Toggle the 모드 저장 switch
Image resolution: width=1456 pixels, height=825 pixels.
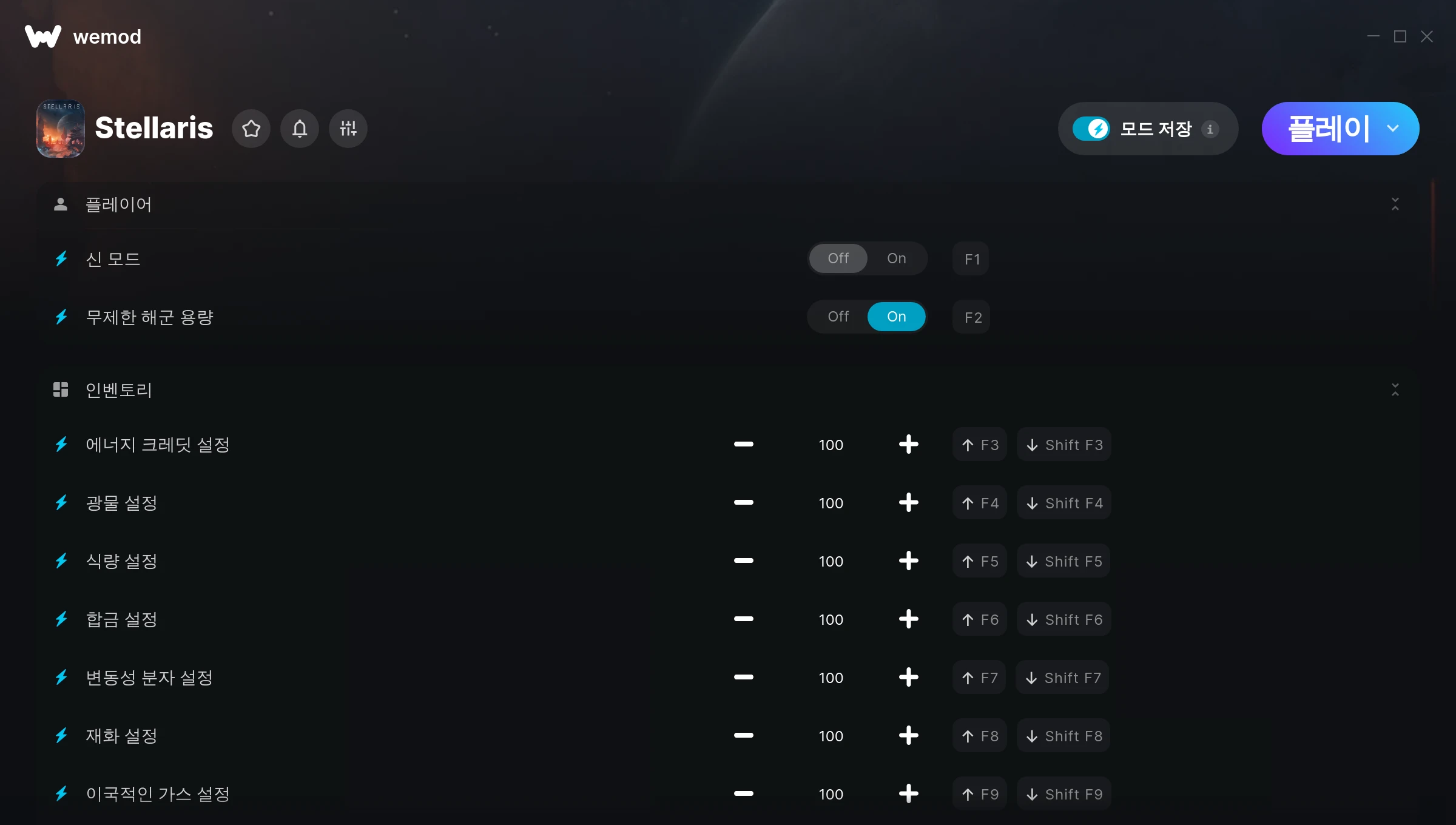click(x=1091, y=129)
